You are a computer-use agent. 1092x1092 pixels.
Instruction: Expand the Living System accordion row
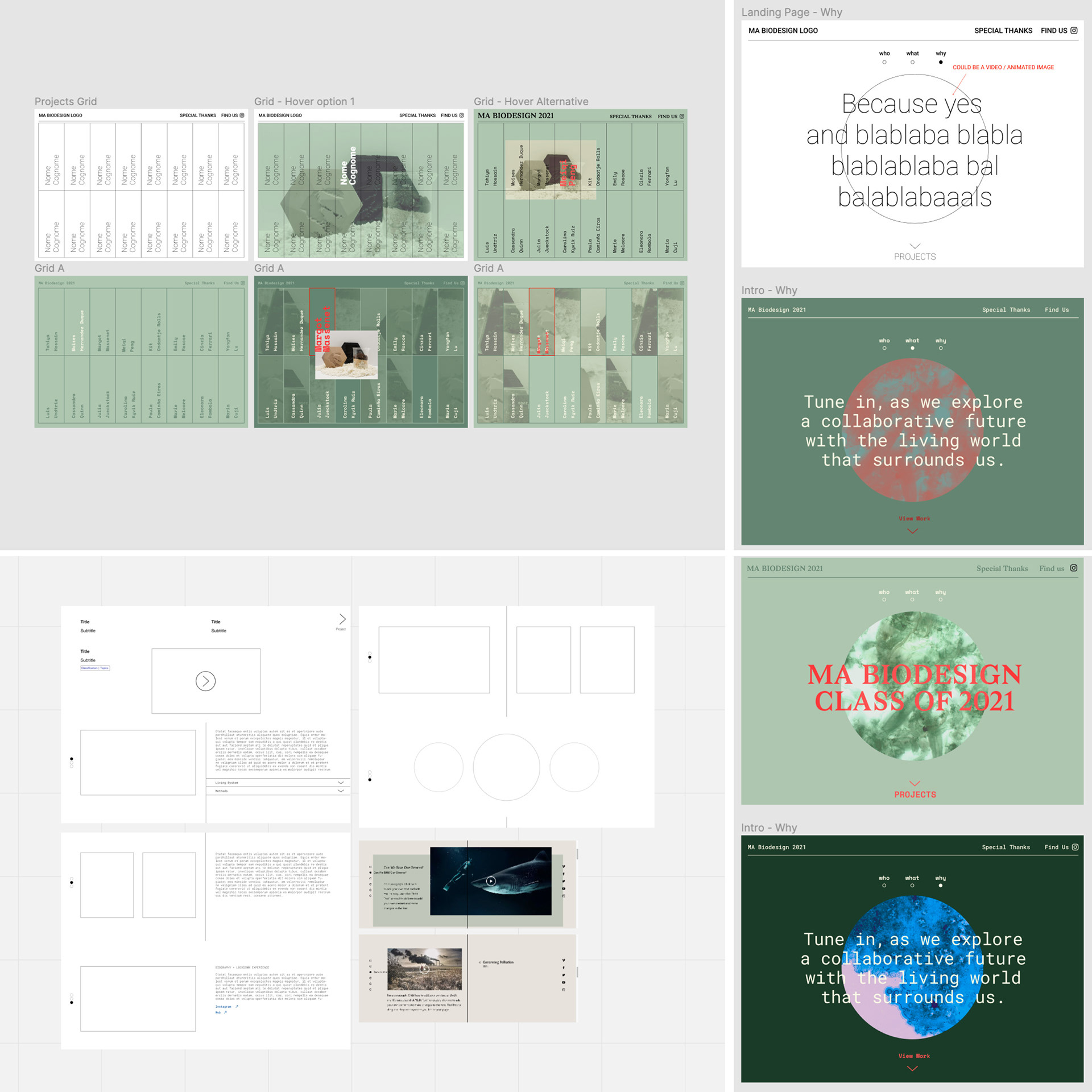coord(278,783)
